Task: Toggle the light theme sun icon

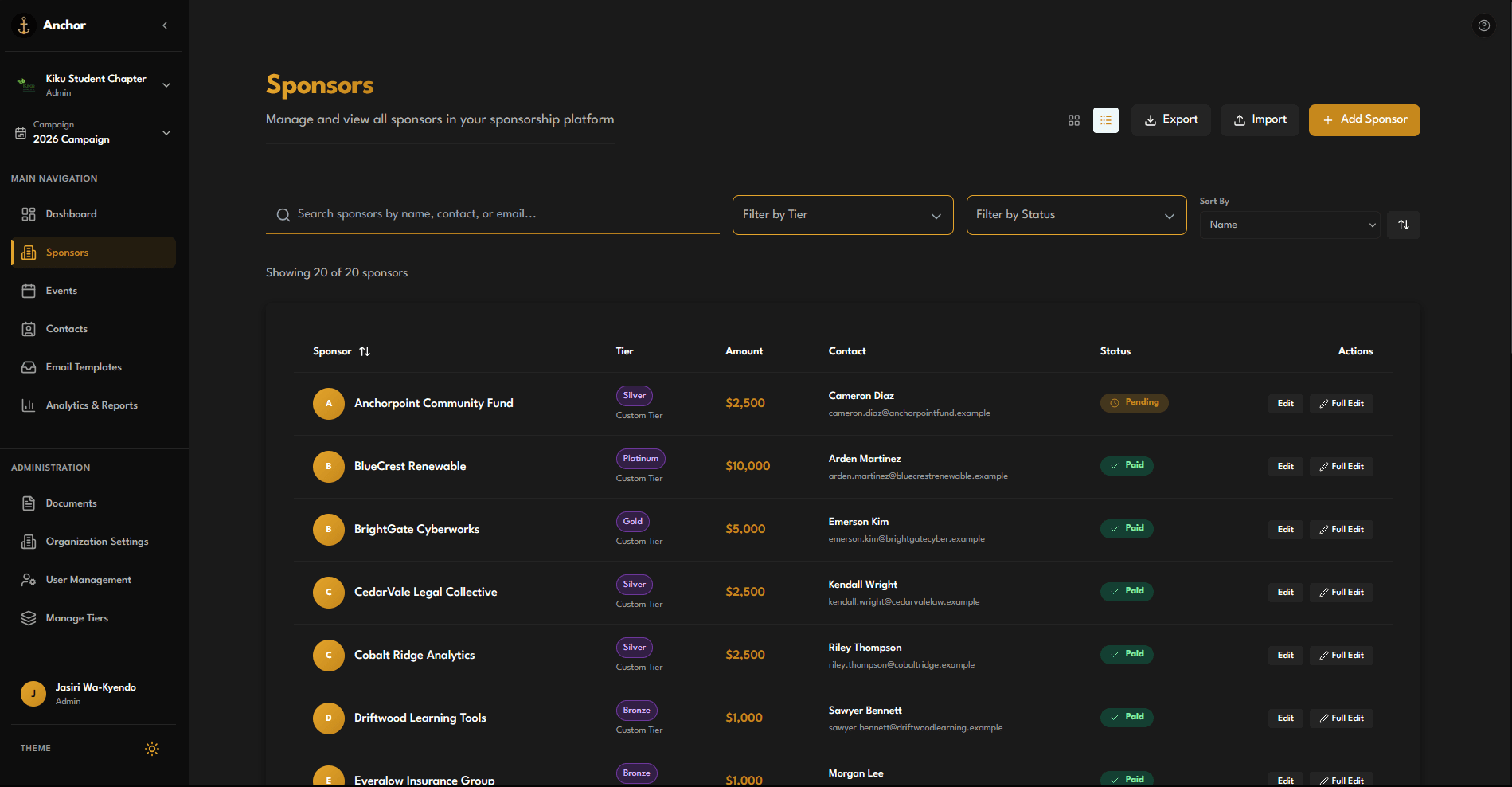Action: pyautogui.click(x=152, y=749)
